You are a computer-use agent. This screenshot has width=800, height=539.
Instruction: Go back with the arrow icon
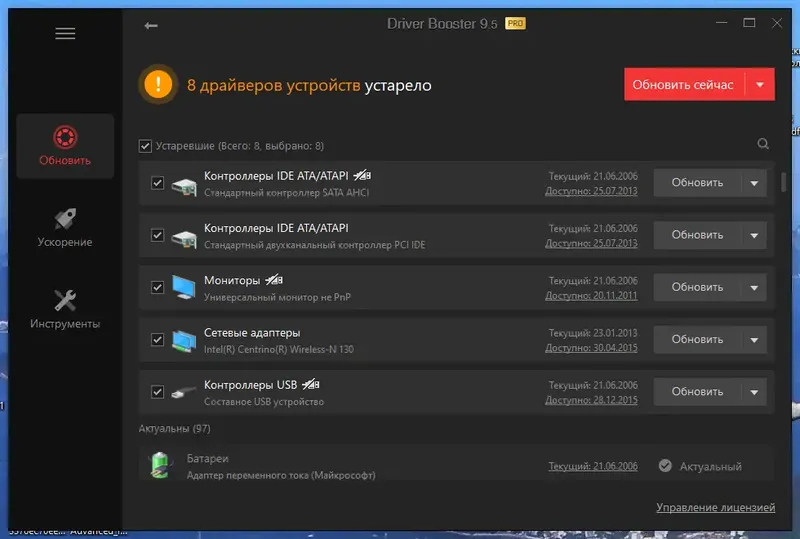pos(151,26)
